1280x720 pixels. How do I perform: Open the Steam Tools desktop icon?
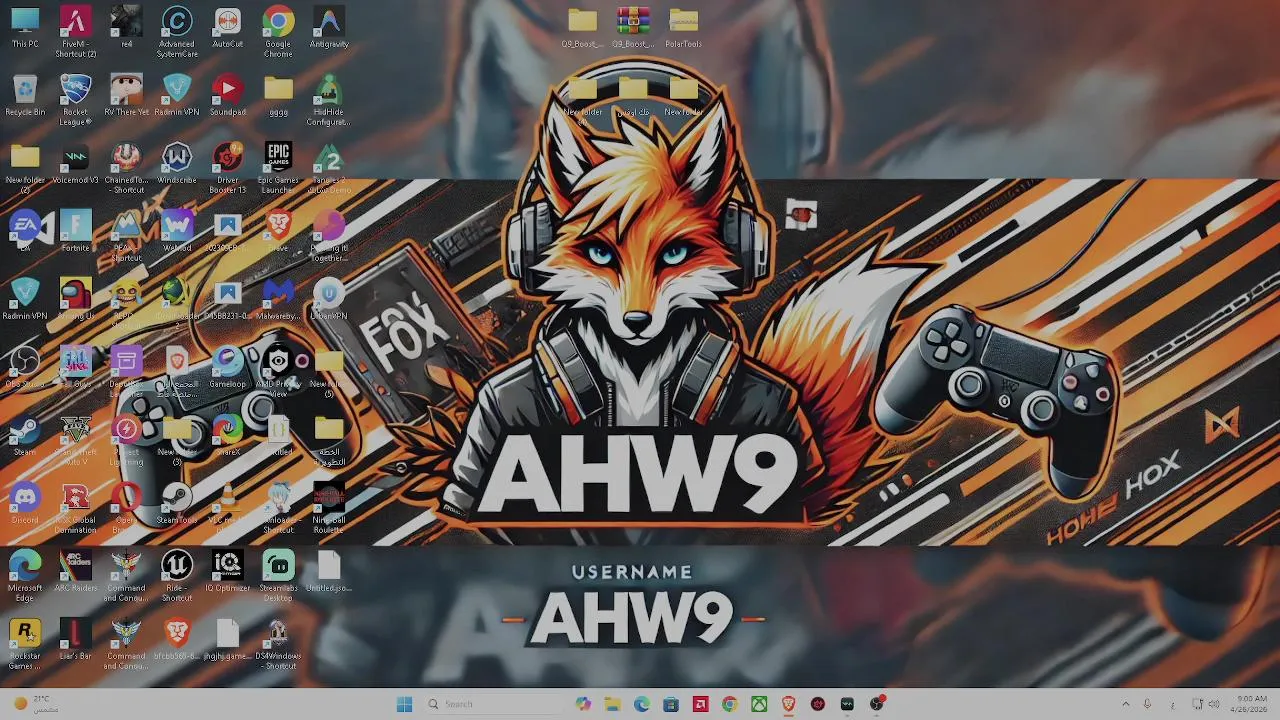point(177,504)
